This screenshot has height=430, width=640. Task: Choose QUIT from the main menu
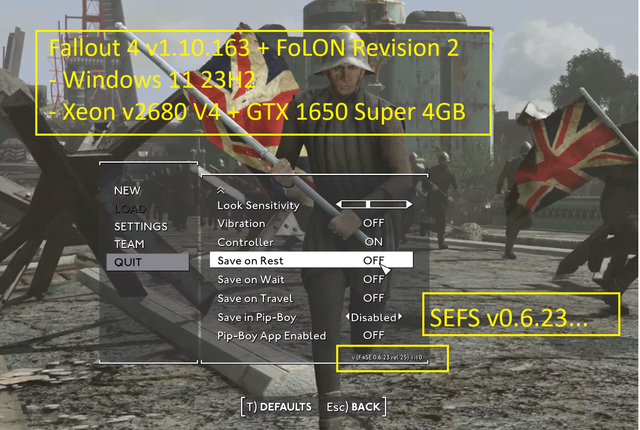pyautogui.click(x=148, y=262)
